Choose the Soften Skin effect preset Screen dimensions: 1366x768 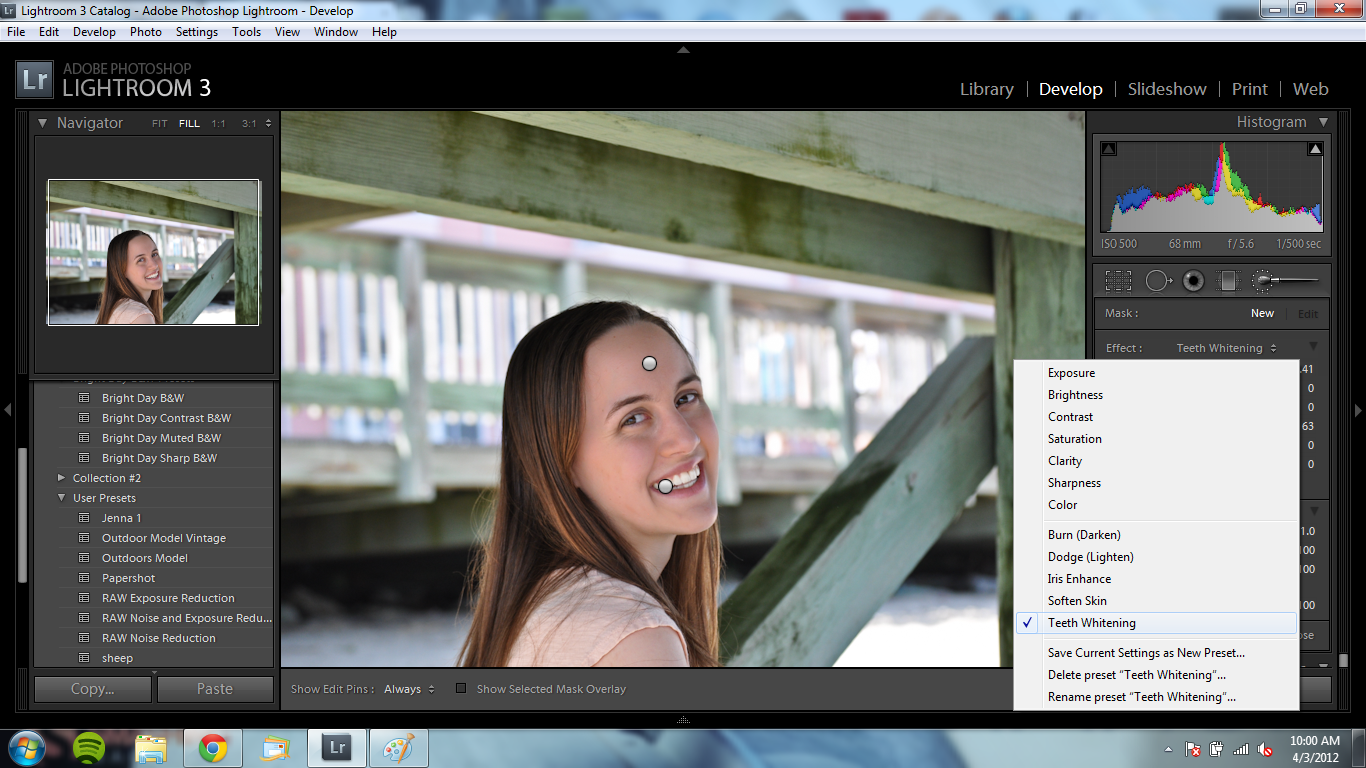pos(1077,601)
